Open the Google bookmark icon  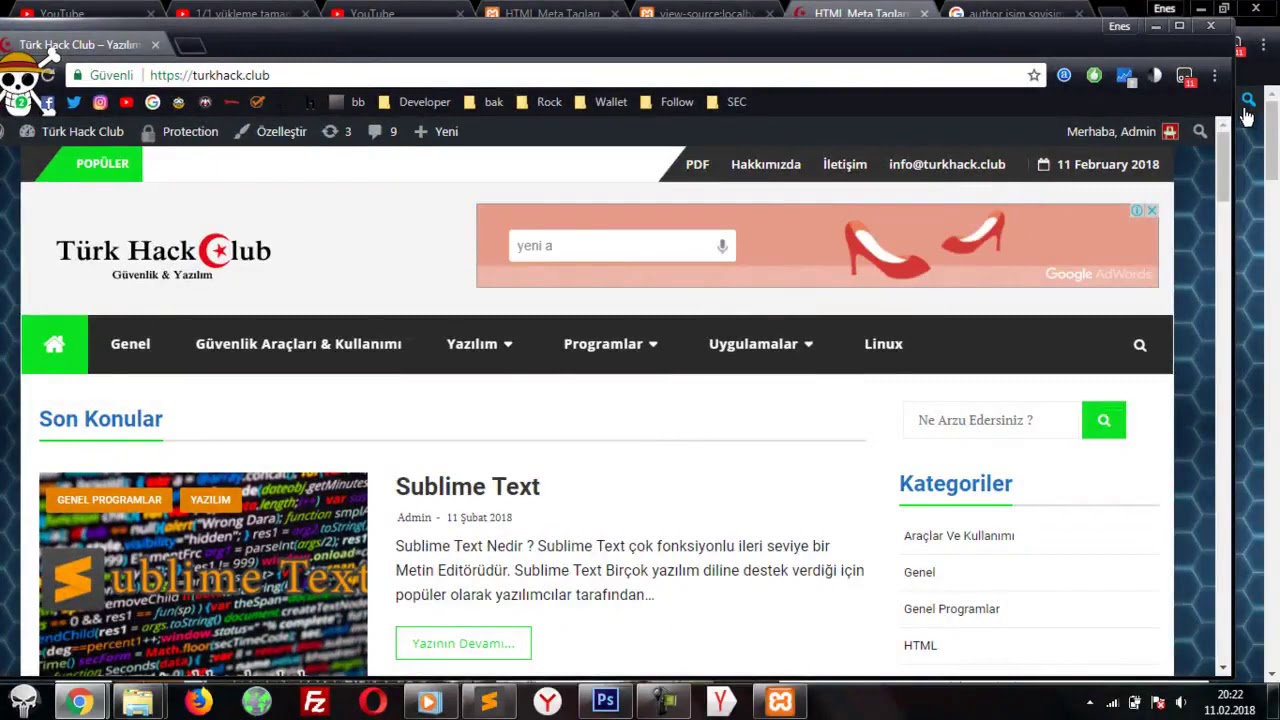click(x=152, y=102)
